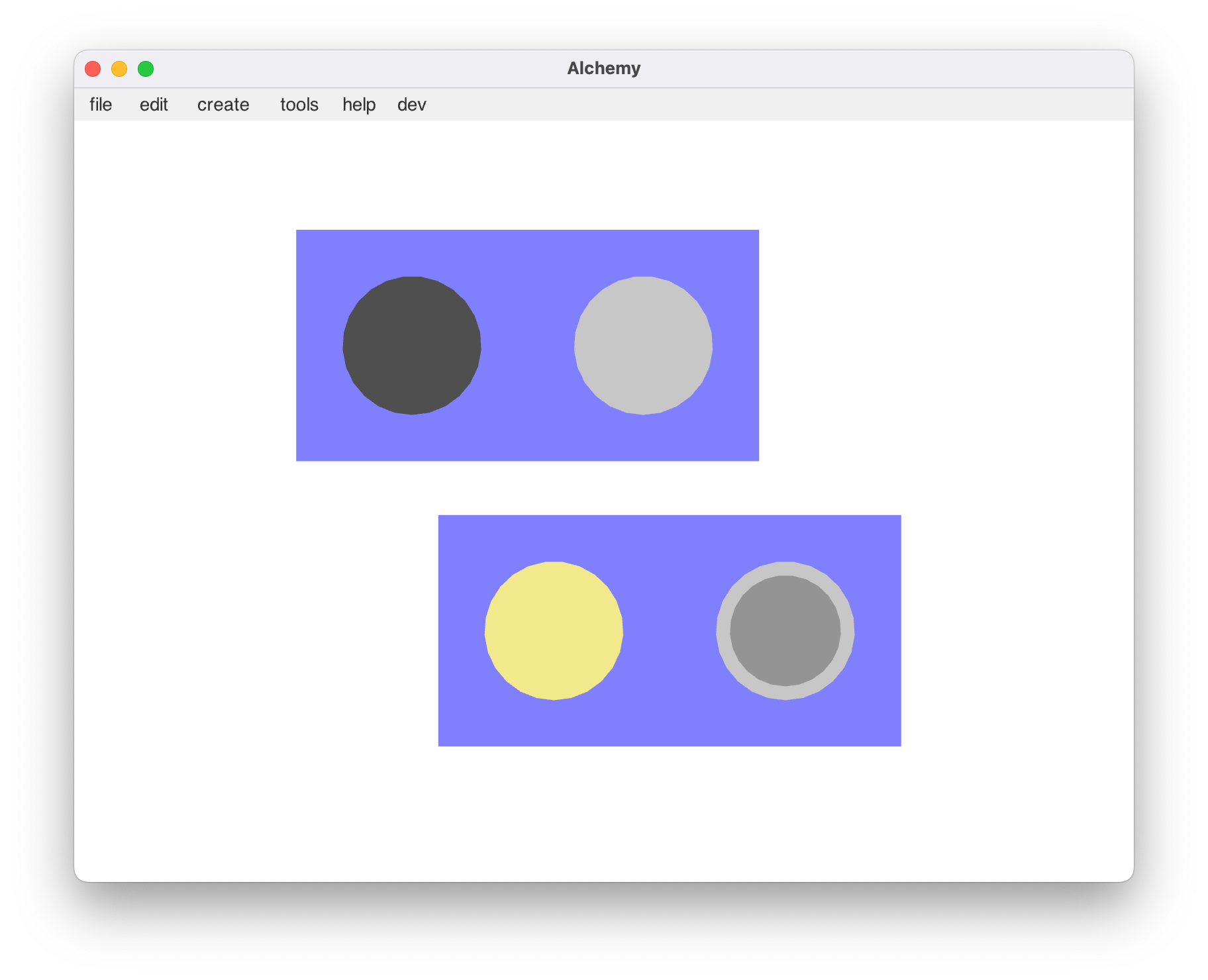Select the lower blue rectangle between its circles
This screenshot has width=1208, height=980.
[669, 631]
